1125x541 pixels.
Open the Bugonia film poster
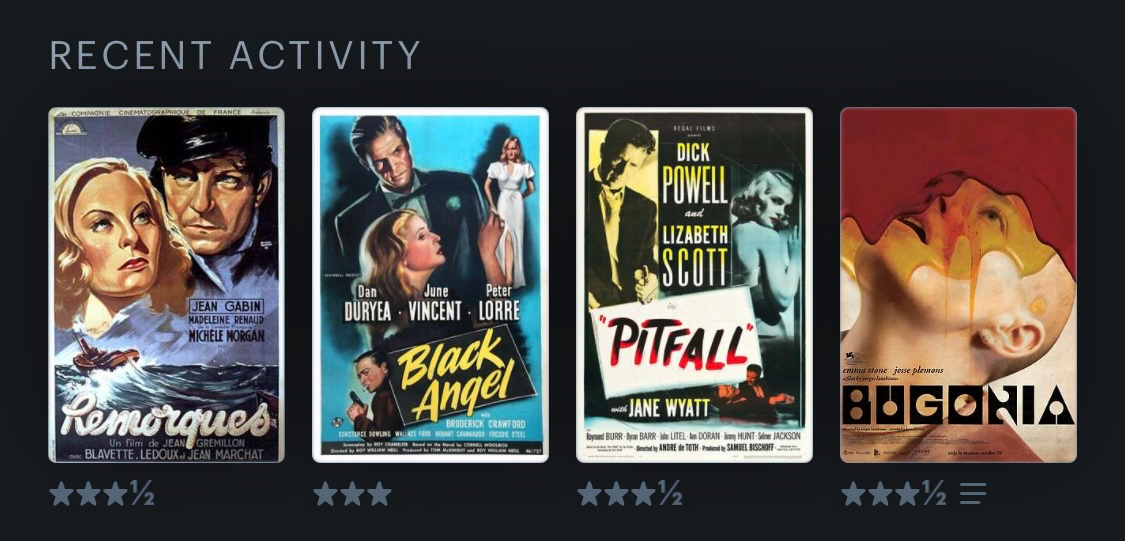959,285
